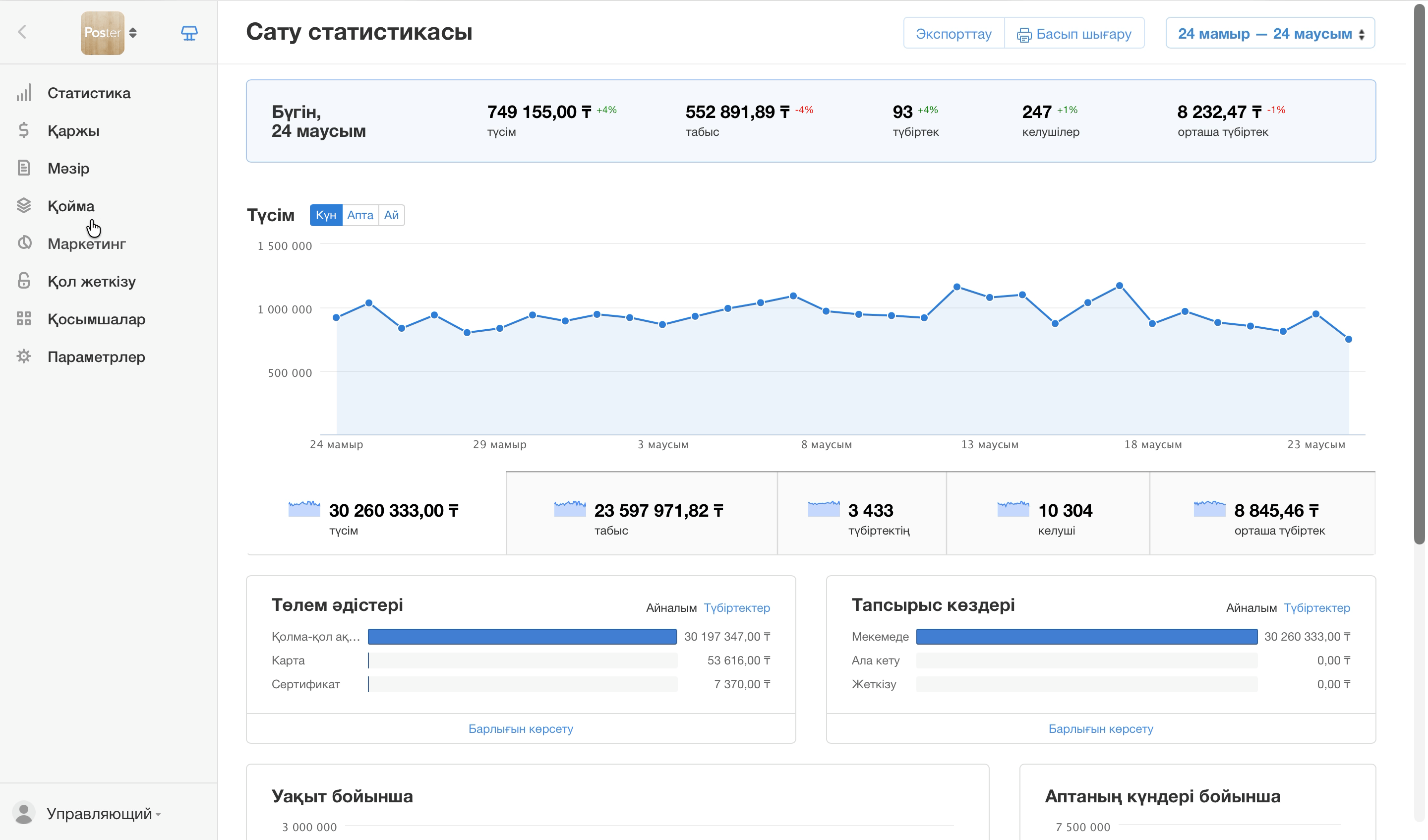The height and width of the screenshot is (840, 1428).
Task: Open the Статистика bar chart icon
Action: pos(24,93)
